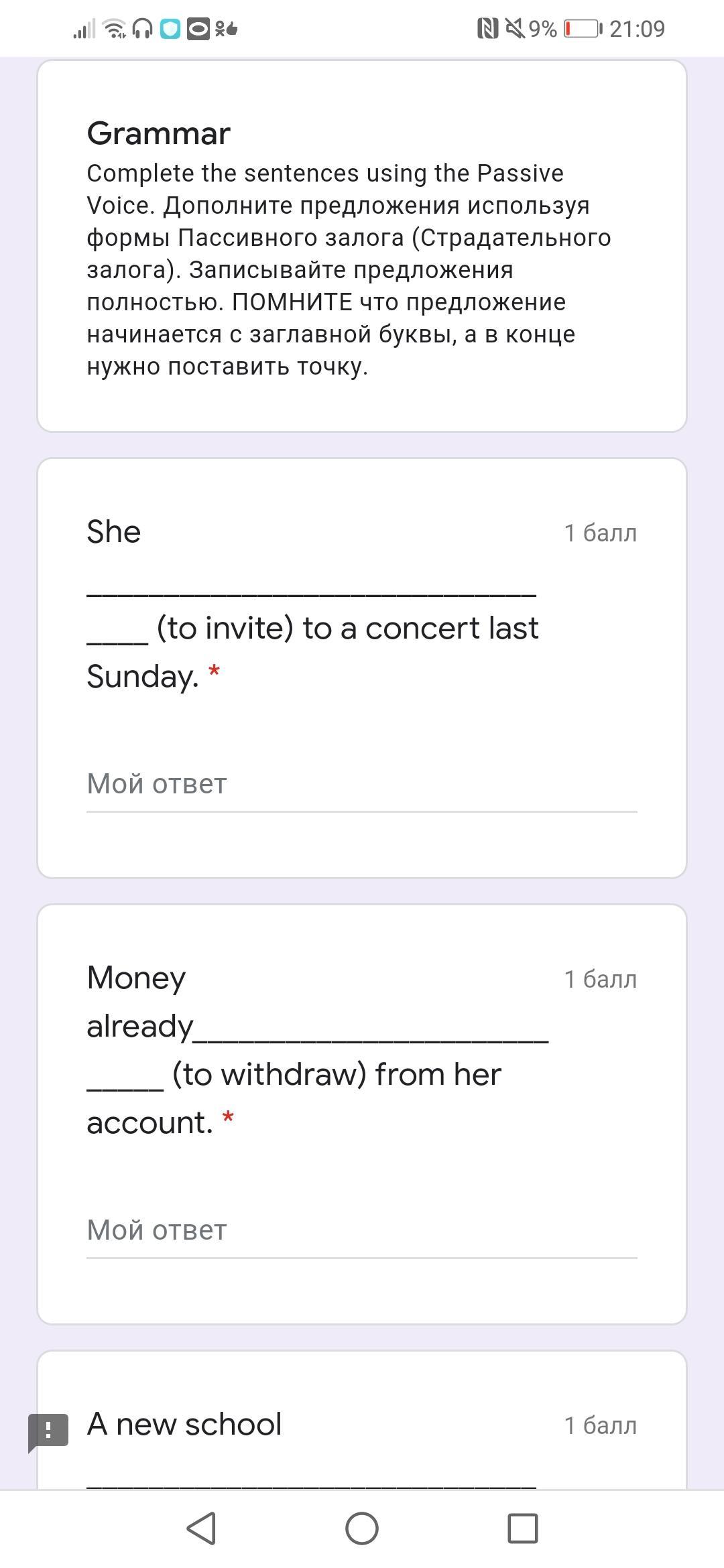Viewport: 724px width, 1568px height.
Task: Focus answer field for 'to invite' question
Action: pyautogui.click(x=361, y=784)
